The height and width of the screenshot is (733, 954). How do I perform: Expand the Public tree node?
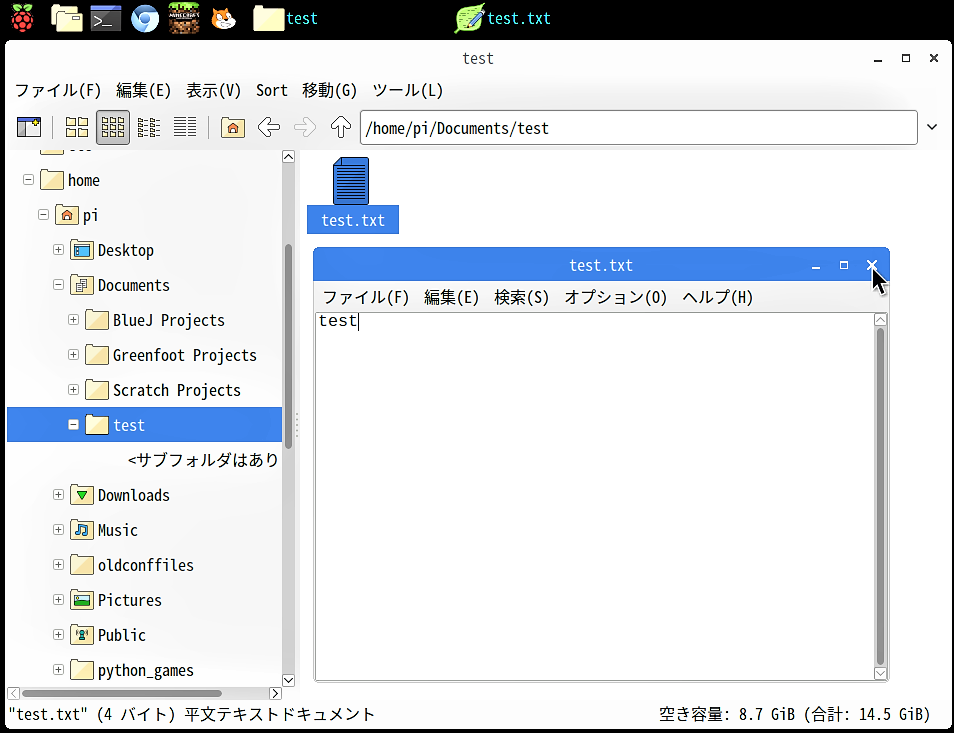pos(58,634)
